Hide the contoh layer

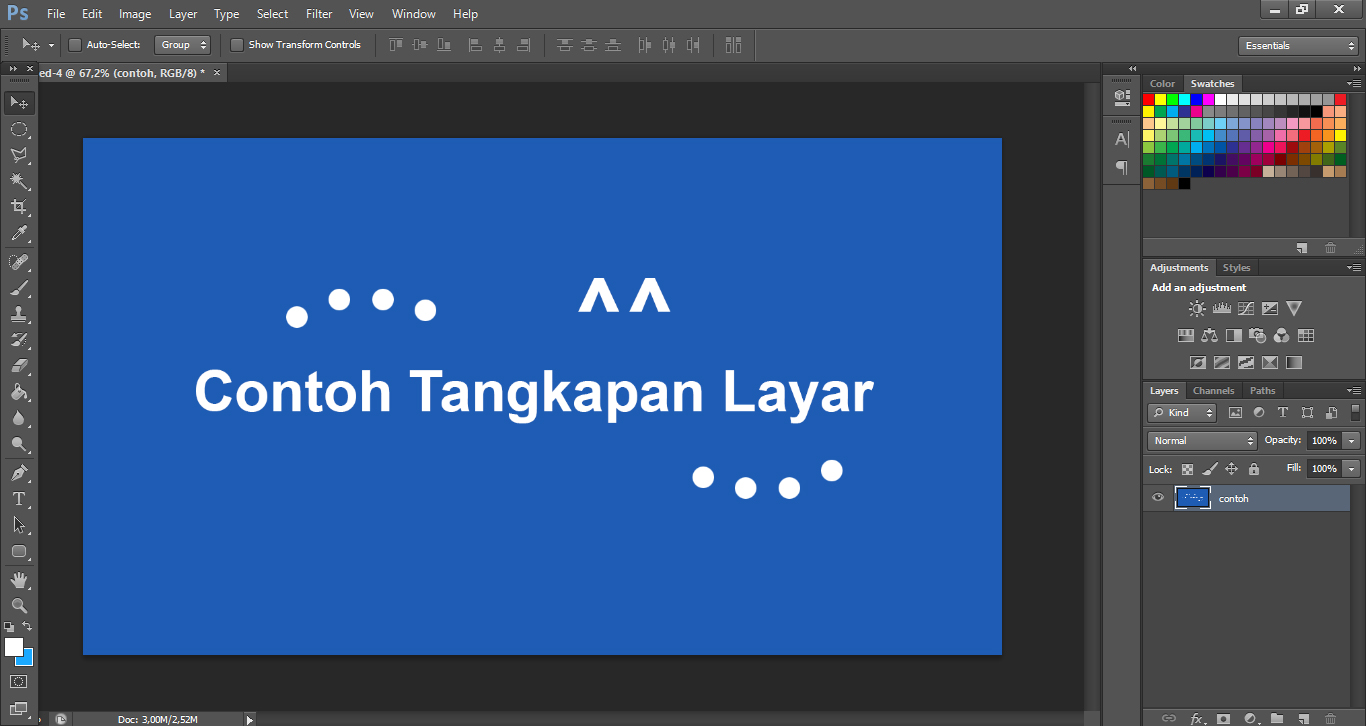point(1158,497)
